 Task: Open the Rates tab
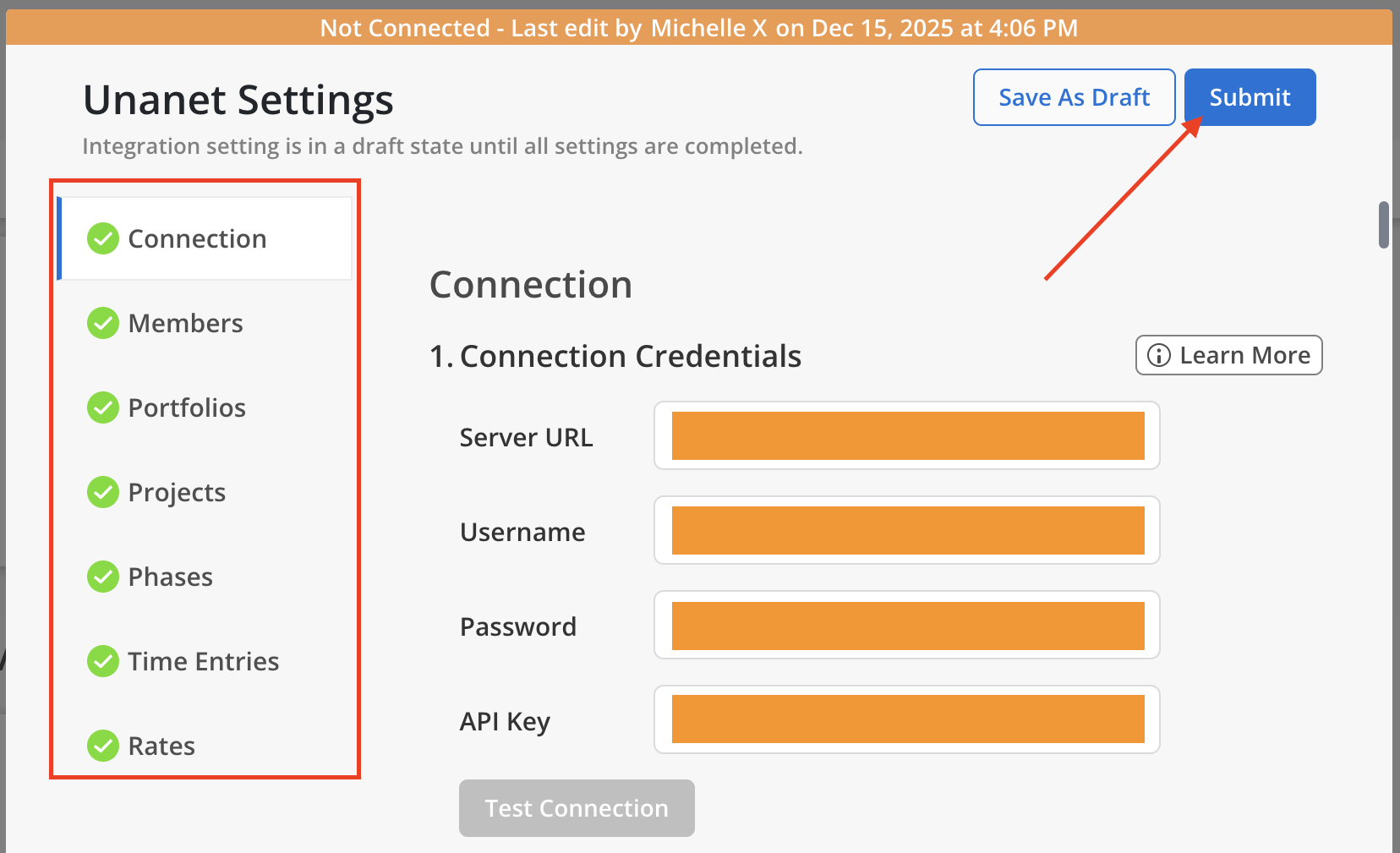coord(205,746)
